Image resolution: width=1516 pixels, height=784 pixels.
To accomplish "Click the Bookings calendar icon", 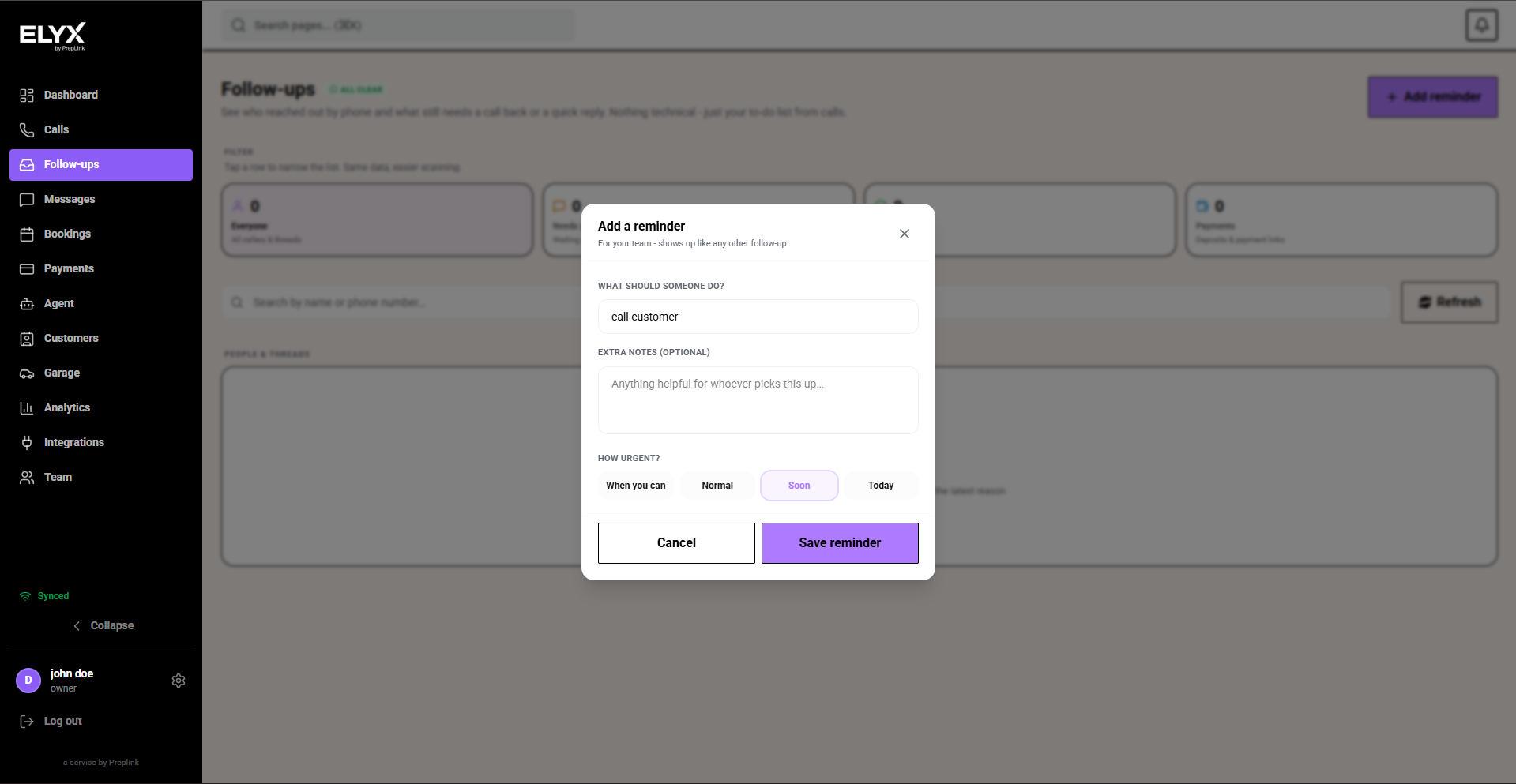I will [x=27, y=234].
